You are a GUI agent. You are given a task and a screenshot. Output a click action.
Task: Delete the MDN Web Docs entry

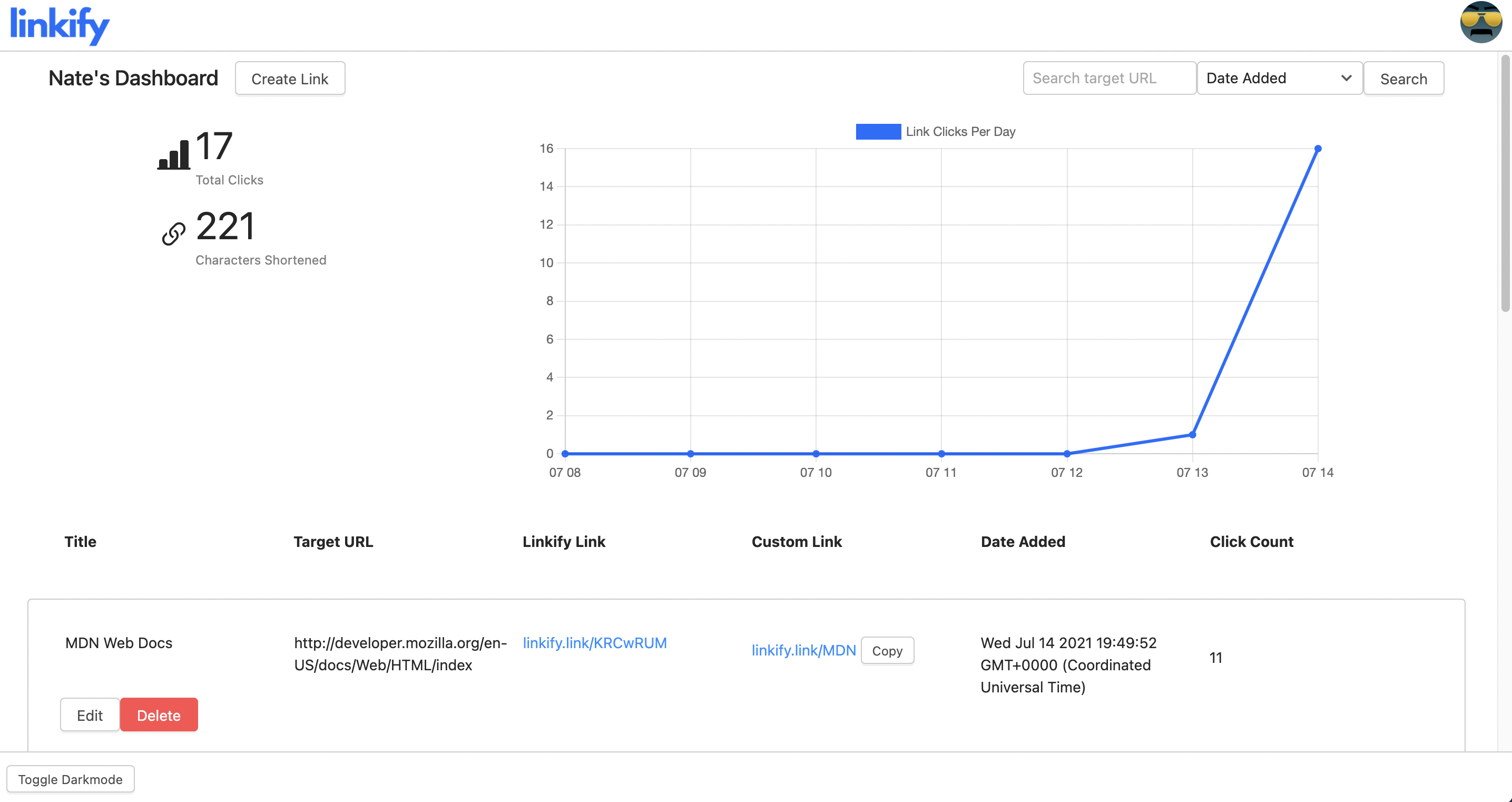pos(159,715)
